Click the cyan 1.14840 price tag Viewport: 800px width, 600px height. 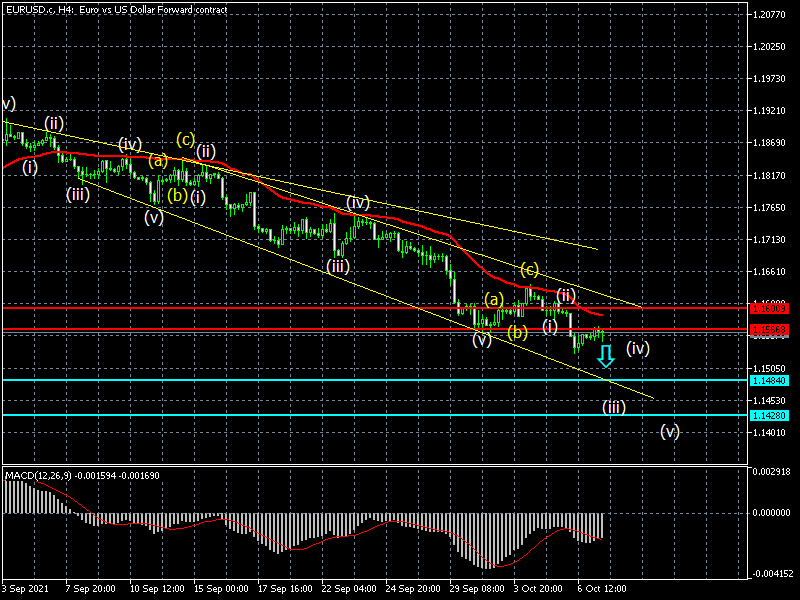pos(772,381)
